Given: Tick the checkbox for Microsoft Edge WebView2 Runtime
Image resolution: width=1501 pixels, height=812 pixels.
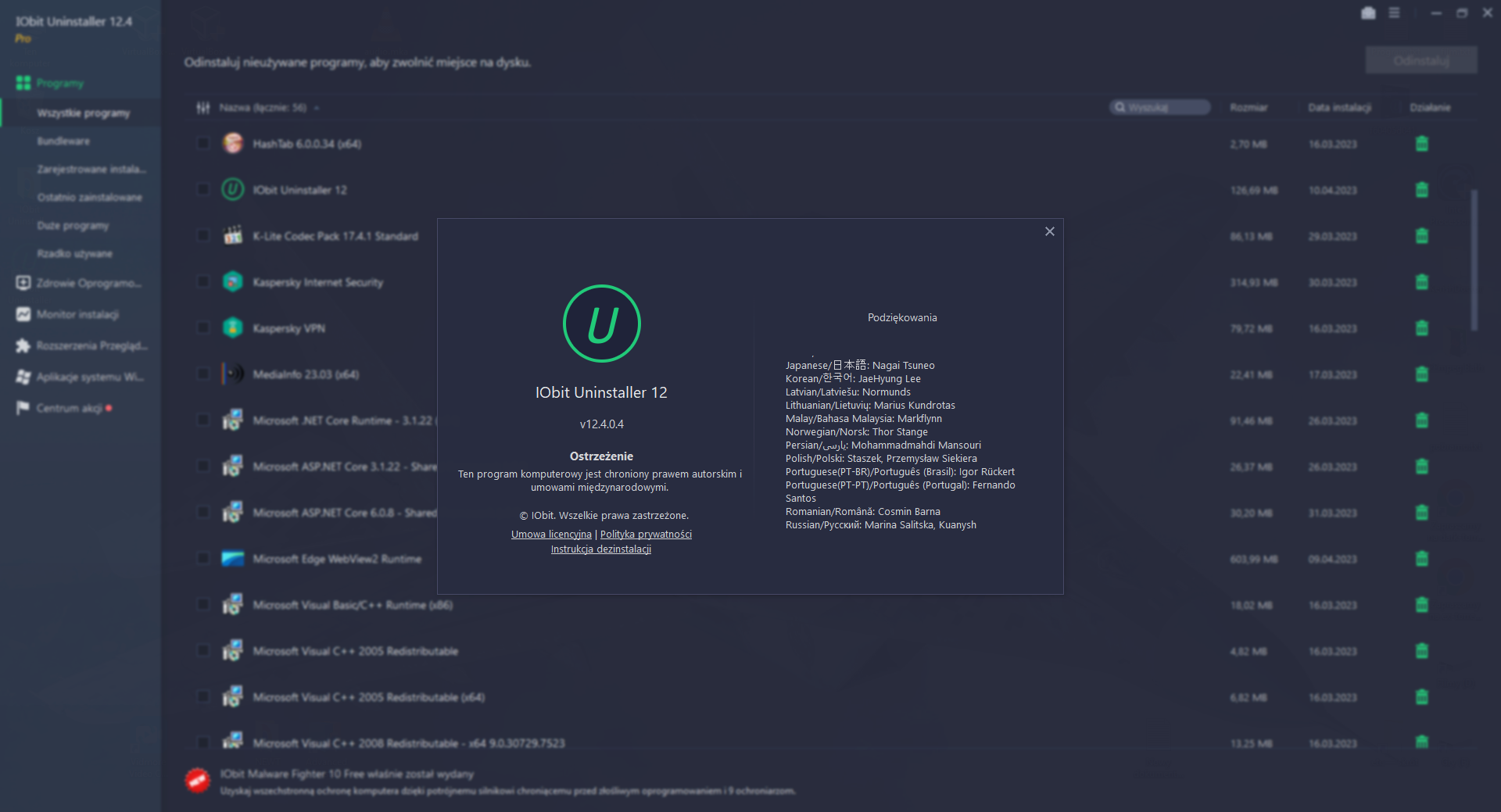Looking at the screenshot, I should point(203,559).
